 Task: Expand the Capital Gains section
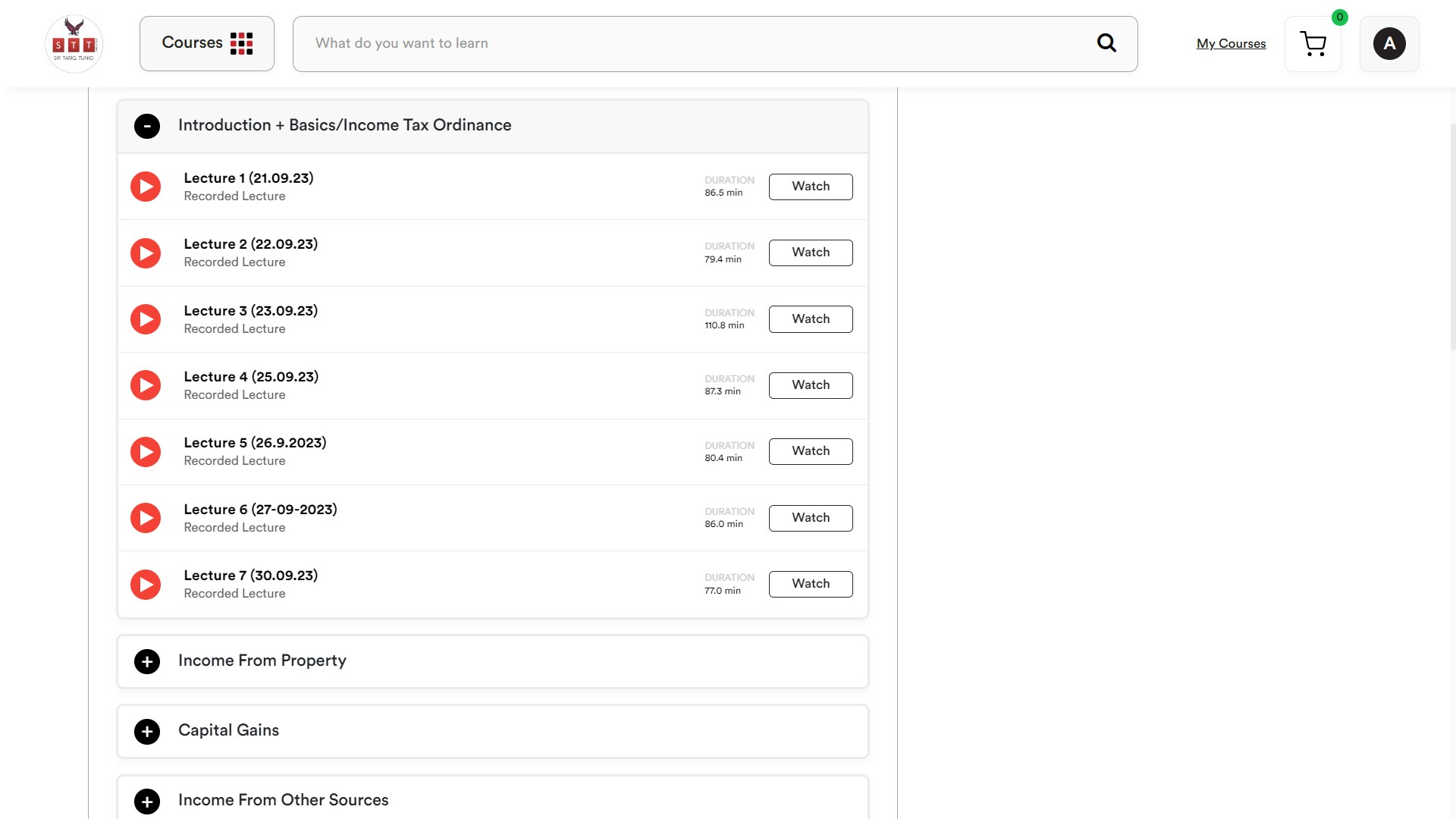point(147,731)
